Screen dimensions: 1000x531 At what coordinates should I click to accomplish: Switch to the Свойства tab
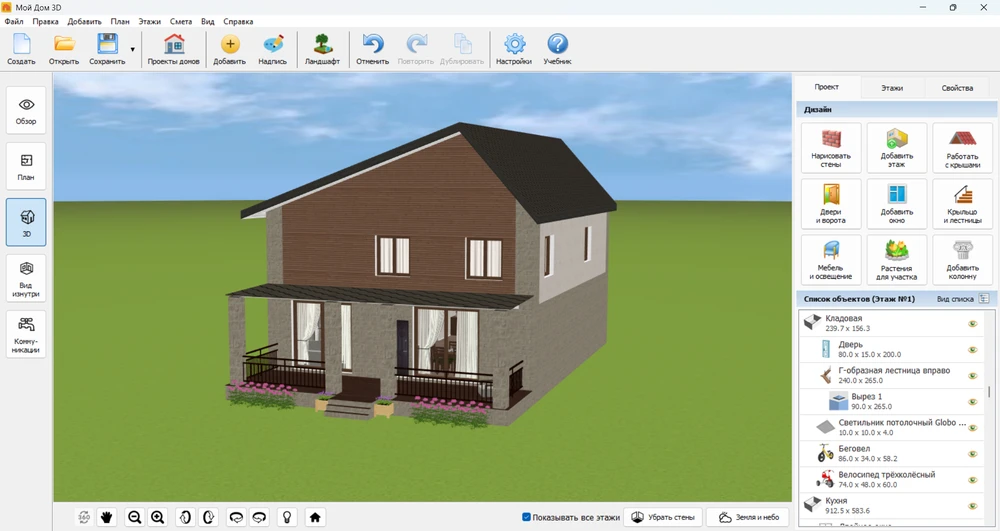pos(956,88)
